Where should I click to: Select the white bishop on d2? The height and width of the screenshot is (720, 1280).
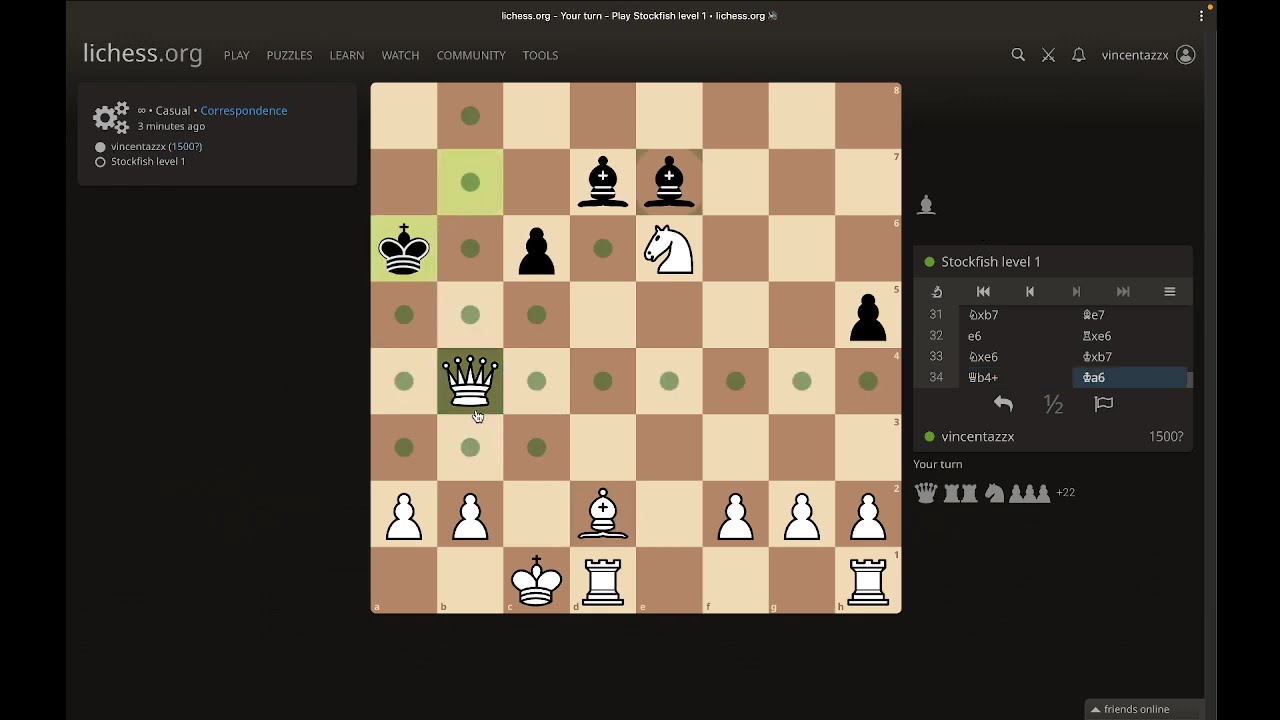(x=603, y=514)
